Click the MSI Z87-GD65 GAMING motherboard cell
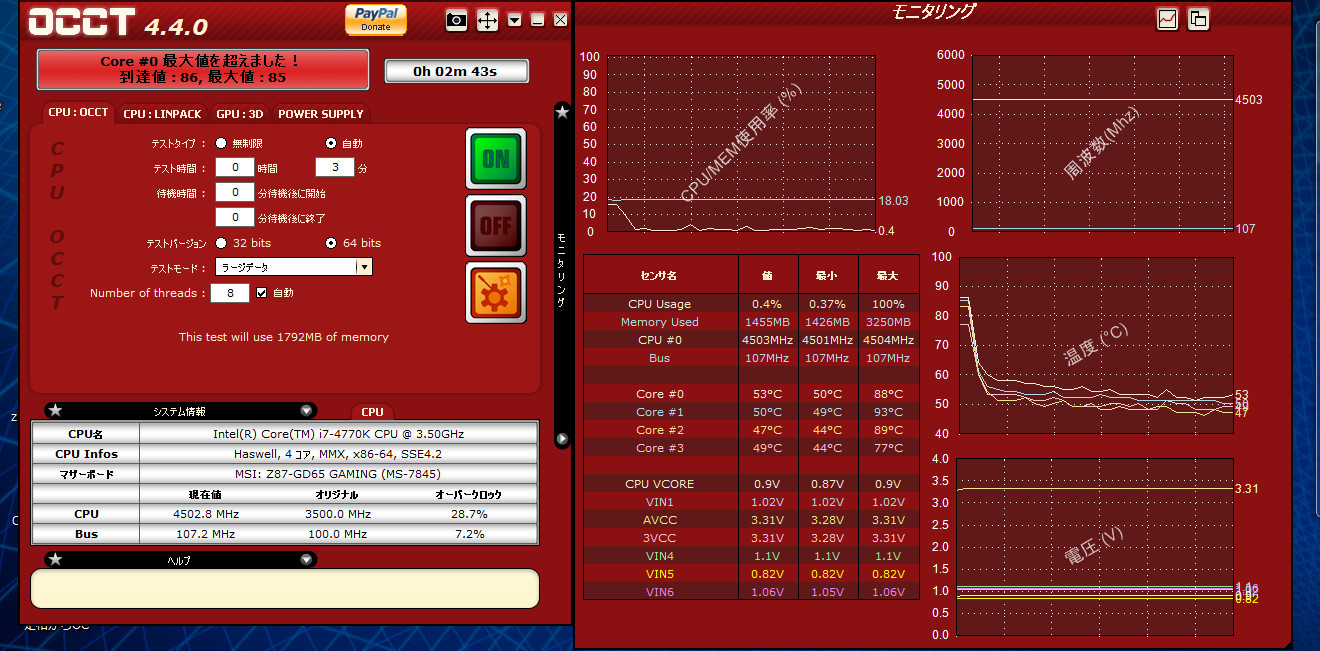The width and height of the screenshot is (1320, 651). point(338,474)
